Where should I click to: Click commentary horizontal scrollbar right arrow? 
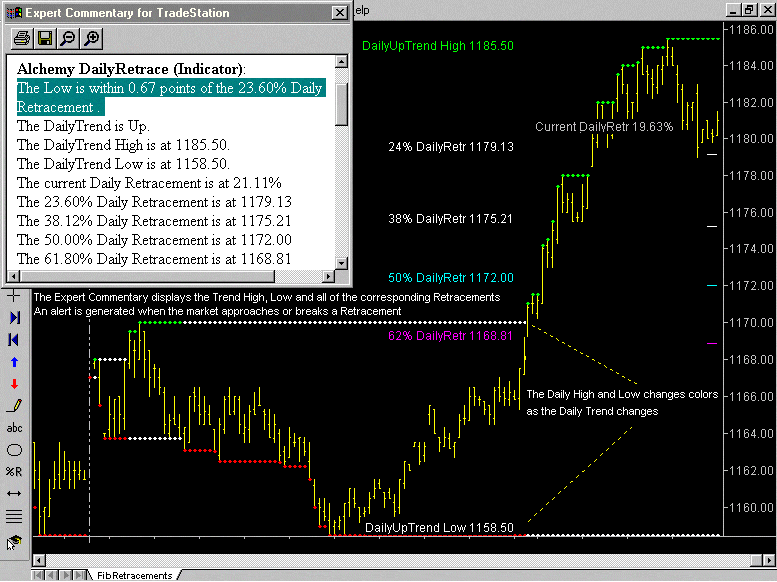329,276
